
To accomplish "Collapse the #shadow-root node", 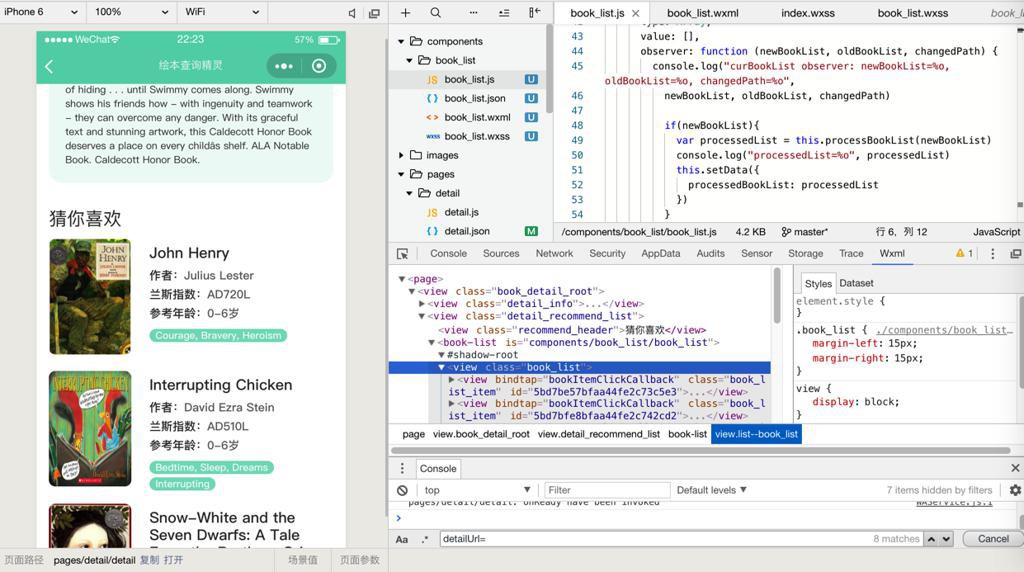I will coord(441,355).
